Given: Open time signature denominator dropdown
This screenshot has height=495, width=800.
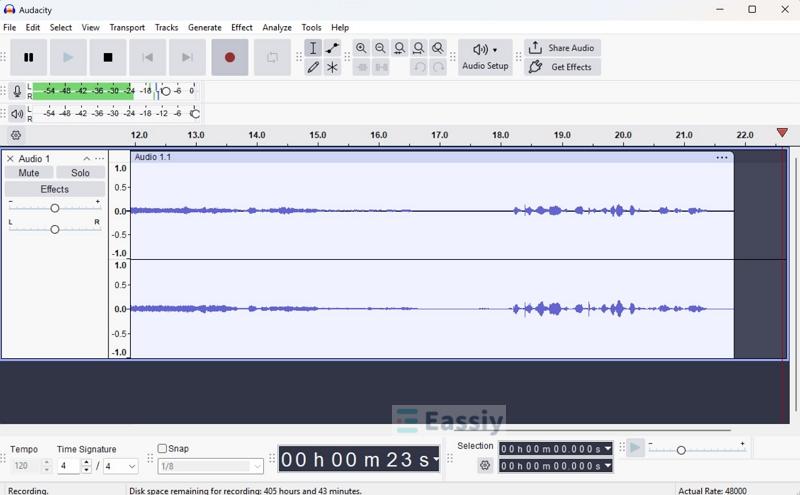Looking at the screenshot, I should [x=120, y=466].
